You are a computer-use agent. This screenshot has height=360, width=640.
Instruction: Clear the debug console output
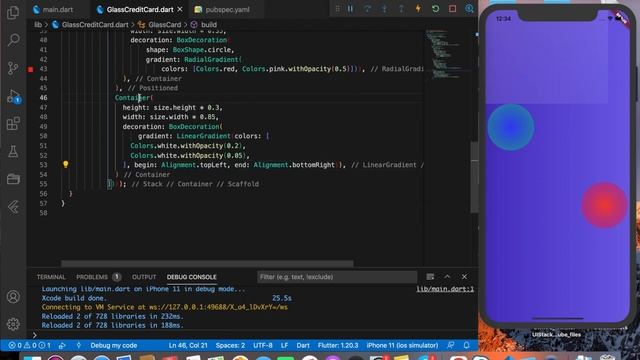(430, 277)
